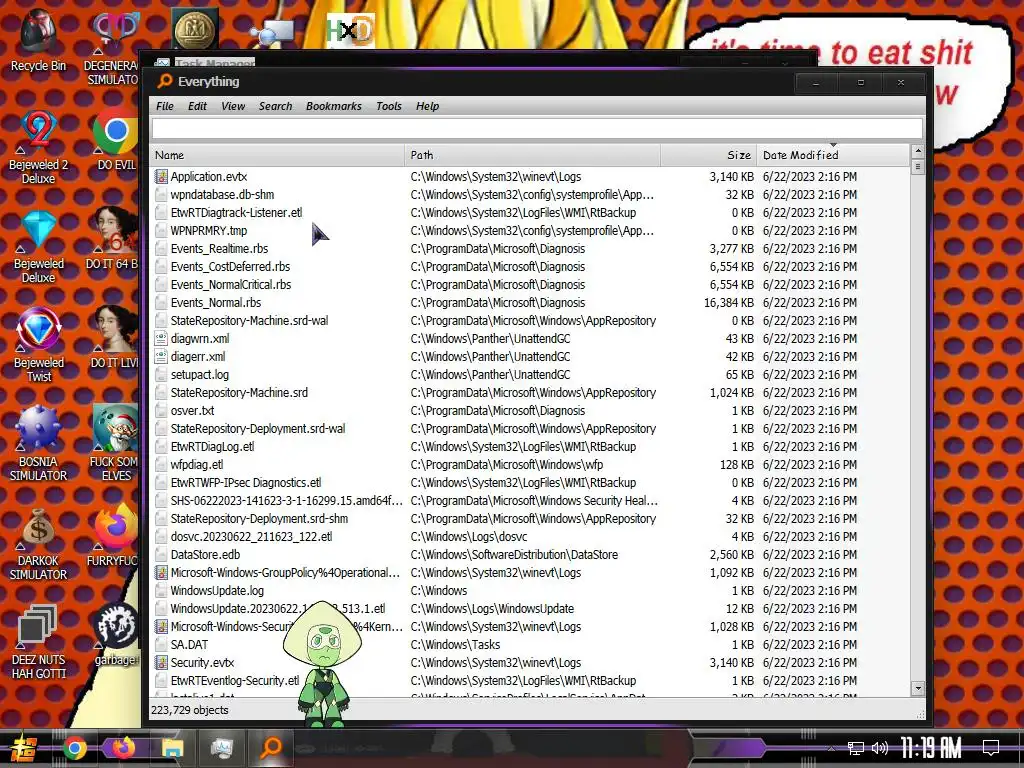Click the scrollbar up arrow
Viewport: 1024px width, 768px height.
918,152
